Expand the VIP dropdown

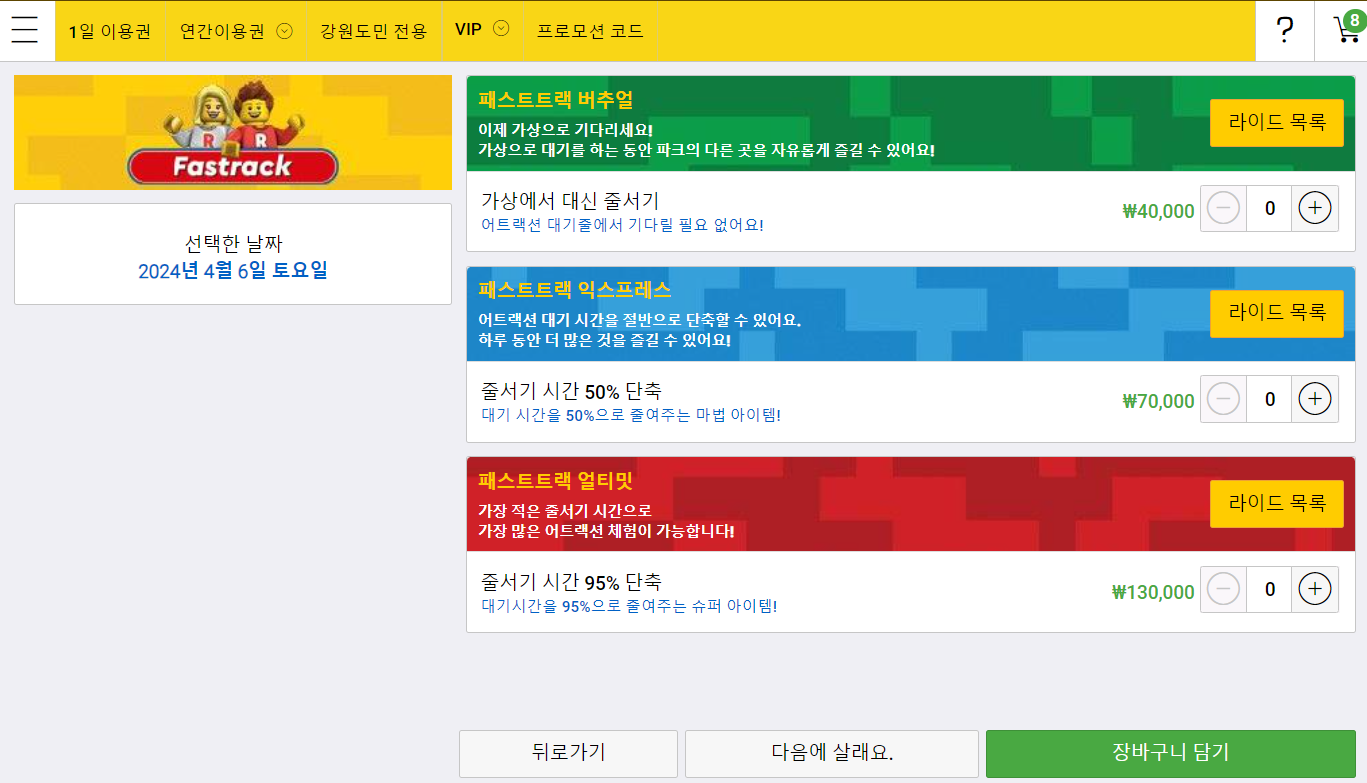pyautogui.click(x=482, y=29)
